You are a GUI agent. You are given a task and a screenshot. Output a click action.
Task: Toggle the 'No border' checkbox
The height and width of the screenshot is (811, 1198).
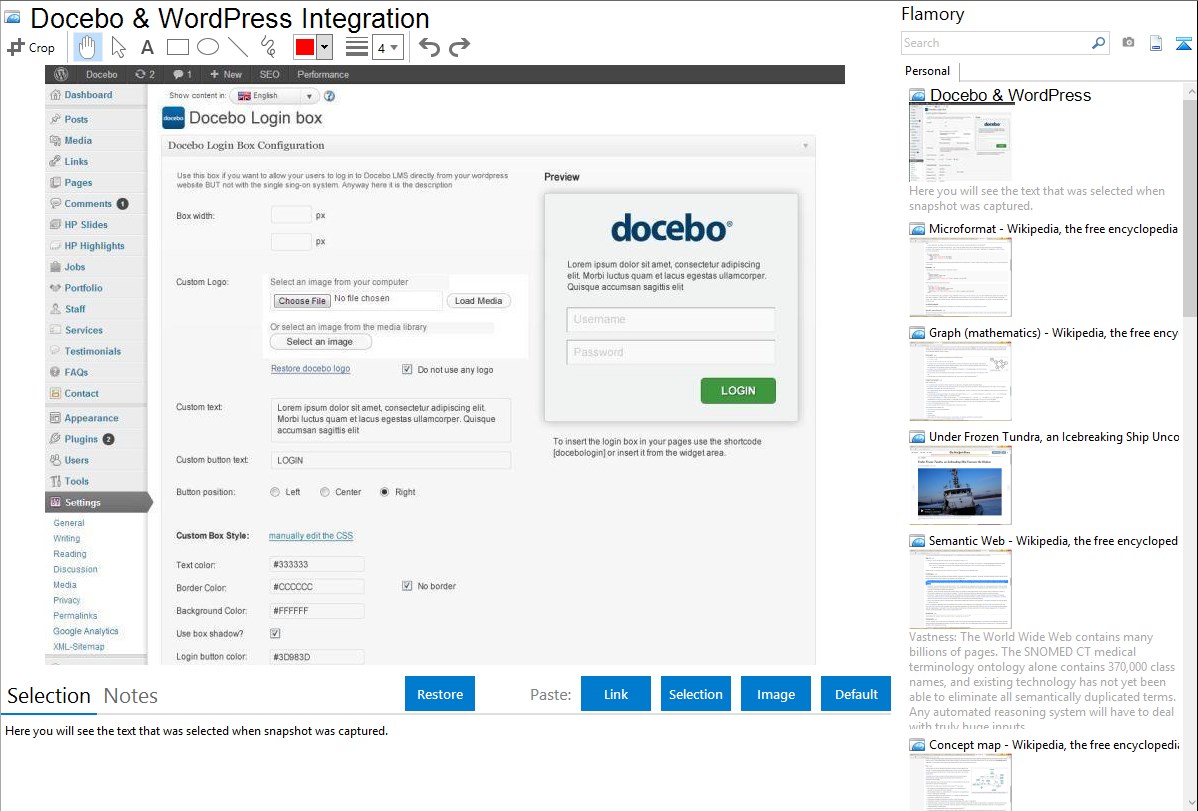tap(407, 586)
